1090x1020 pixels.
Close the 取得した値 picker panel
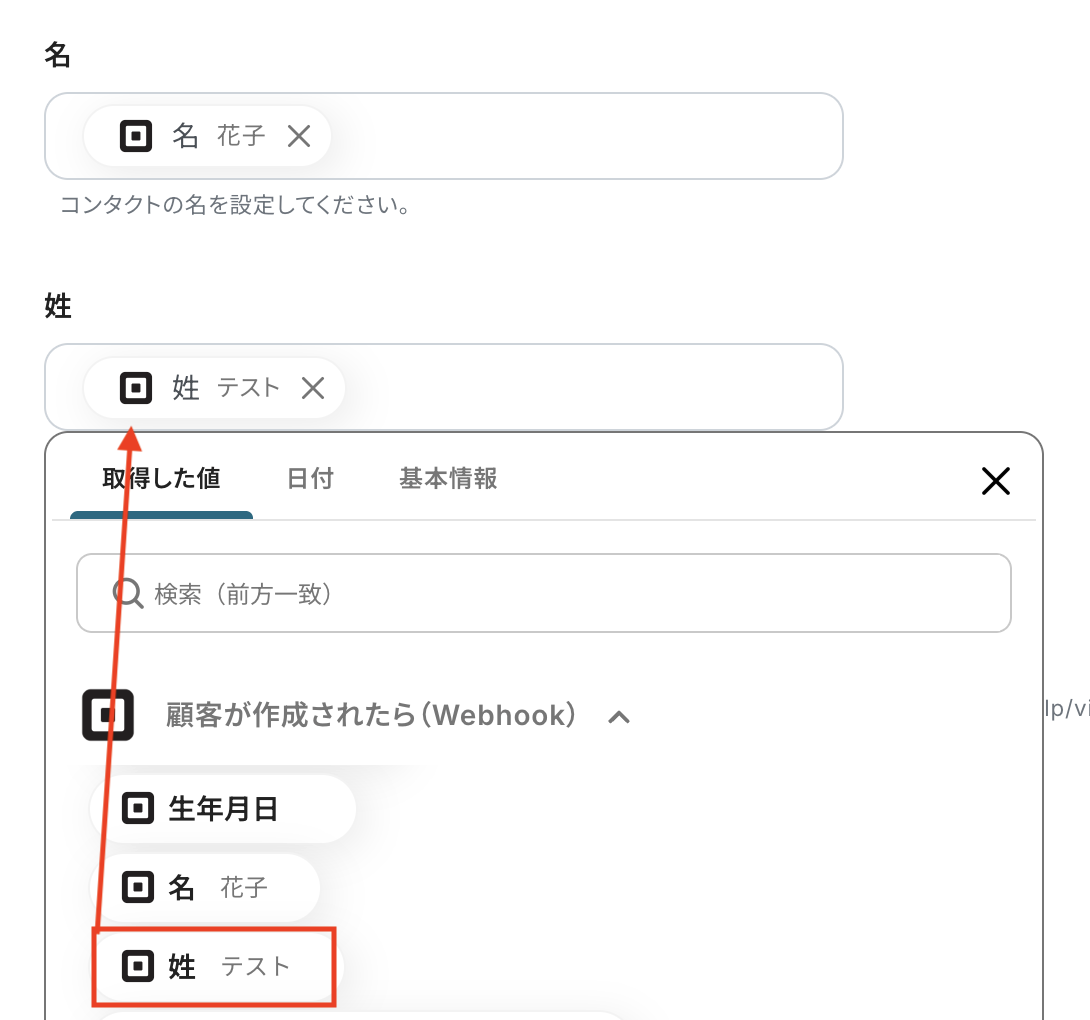point(995,481)
